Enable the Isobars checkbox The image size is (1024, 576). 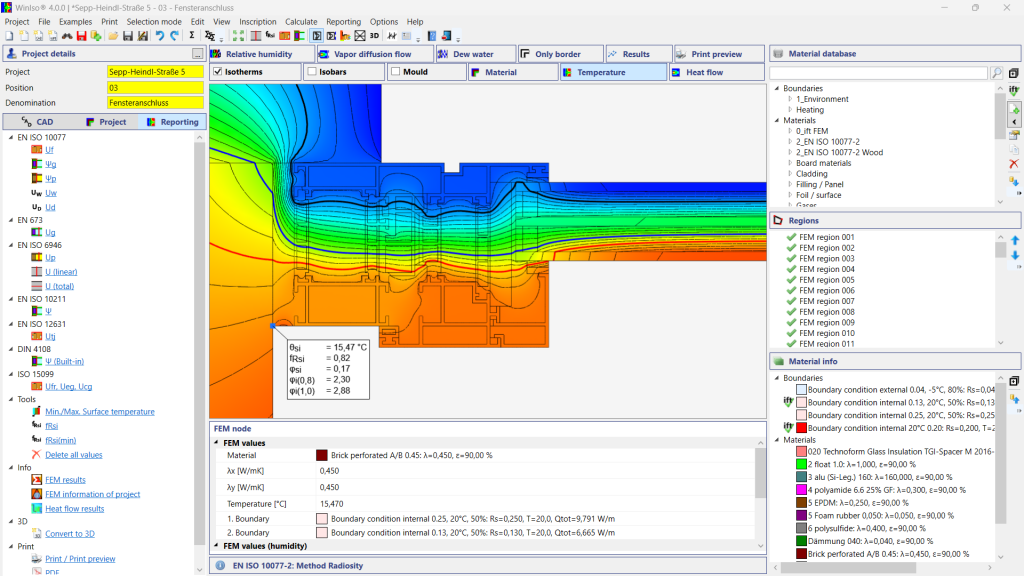tap(312, 72)
